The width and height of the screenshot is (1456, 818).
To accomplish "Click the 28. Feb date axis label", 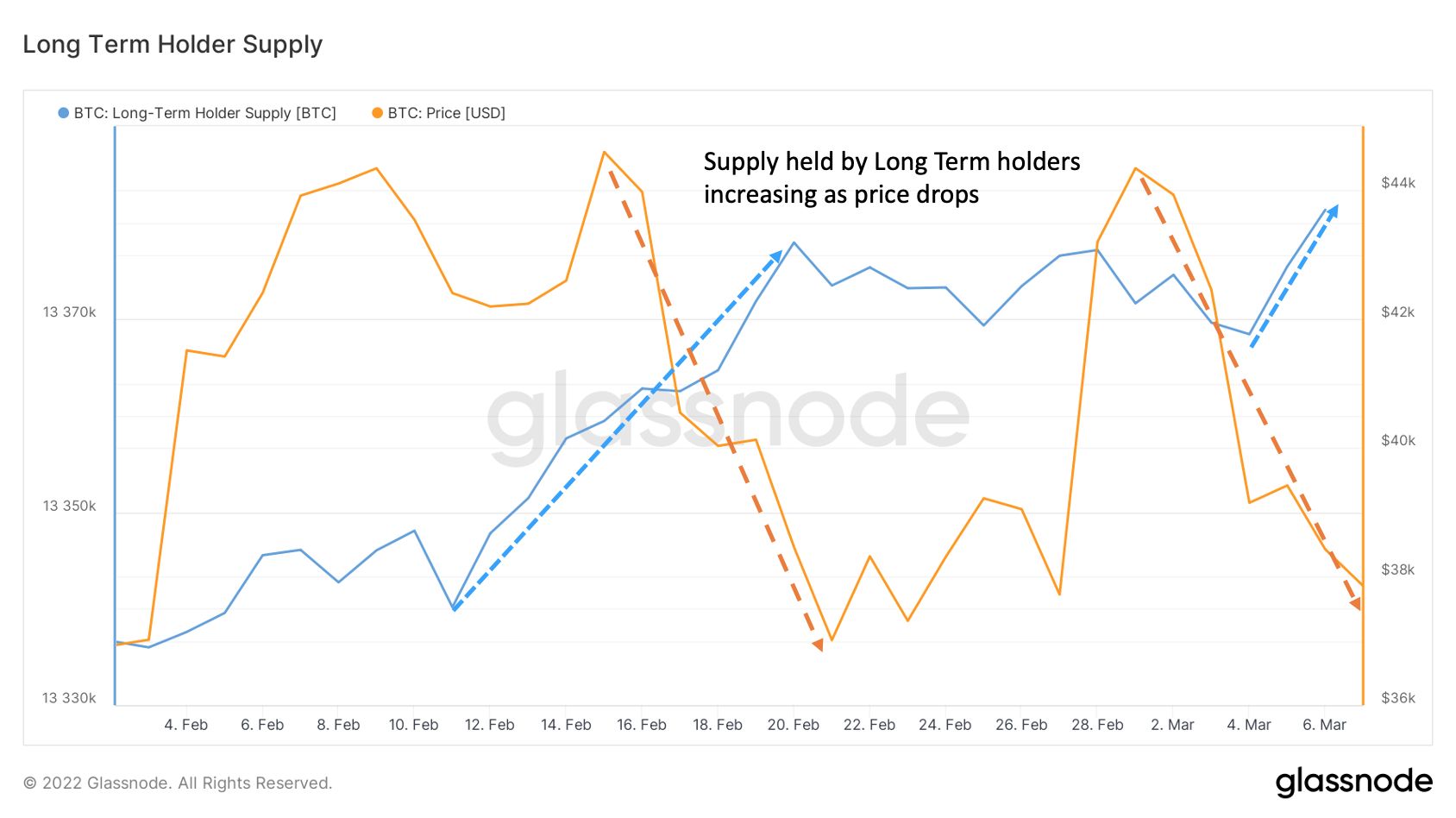I will pyautogui.click(x=1097, y=725).
